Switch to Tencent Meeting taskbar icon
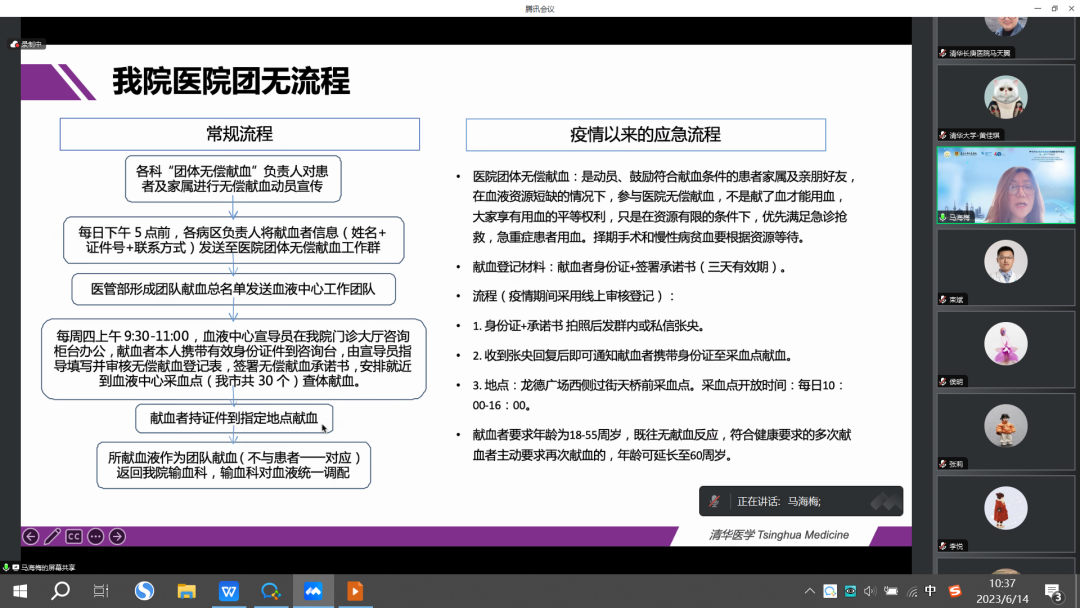Image resolution: width=1080 pixels, height=608 pixels. (313, 591)
